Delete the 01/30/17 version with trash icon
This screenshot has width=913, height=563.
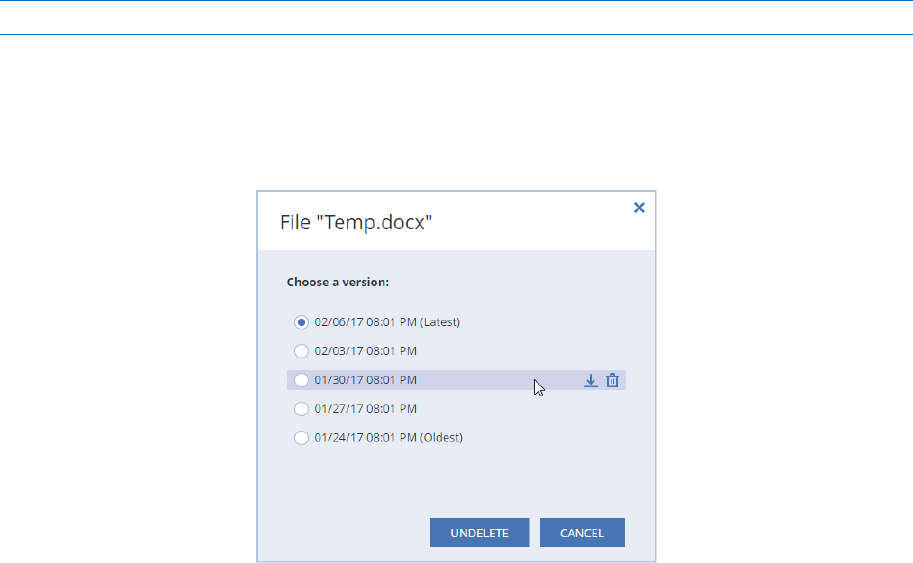pos(612,380)
